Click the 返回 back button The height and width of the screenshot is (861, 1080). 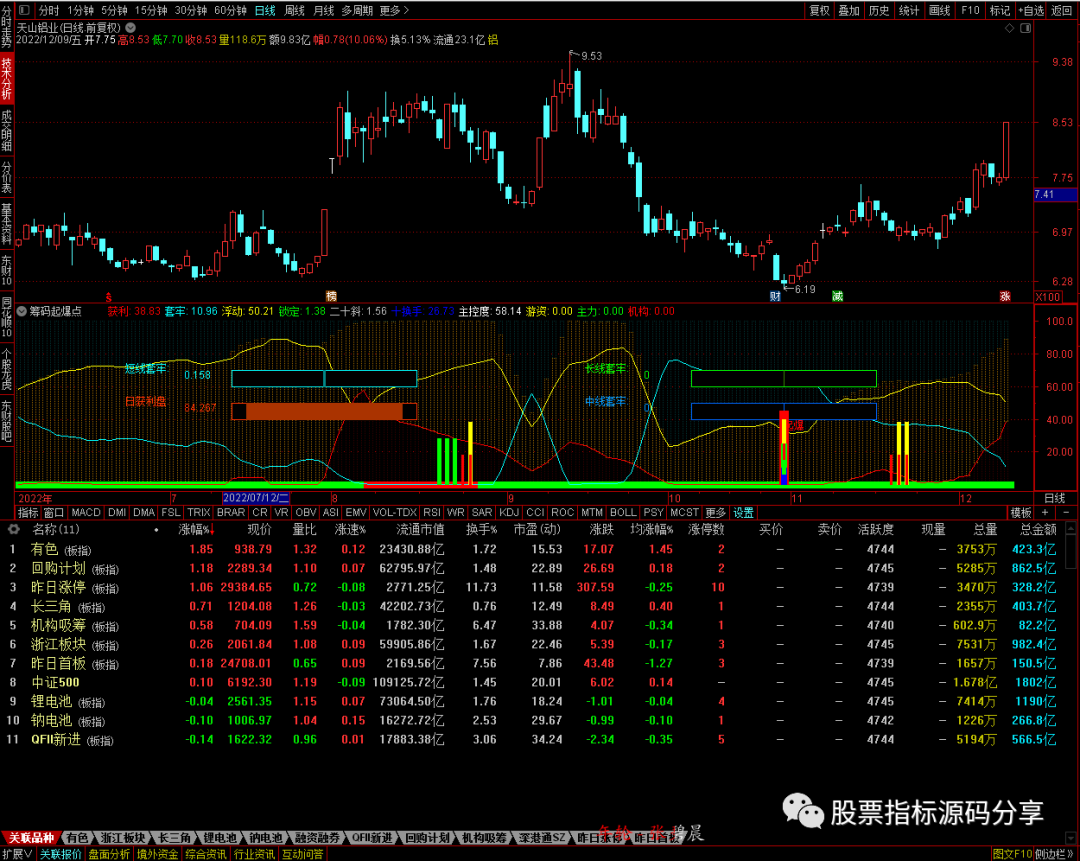tap(1061, 10)
